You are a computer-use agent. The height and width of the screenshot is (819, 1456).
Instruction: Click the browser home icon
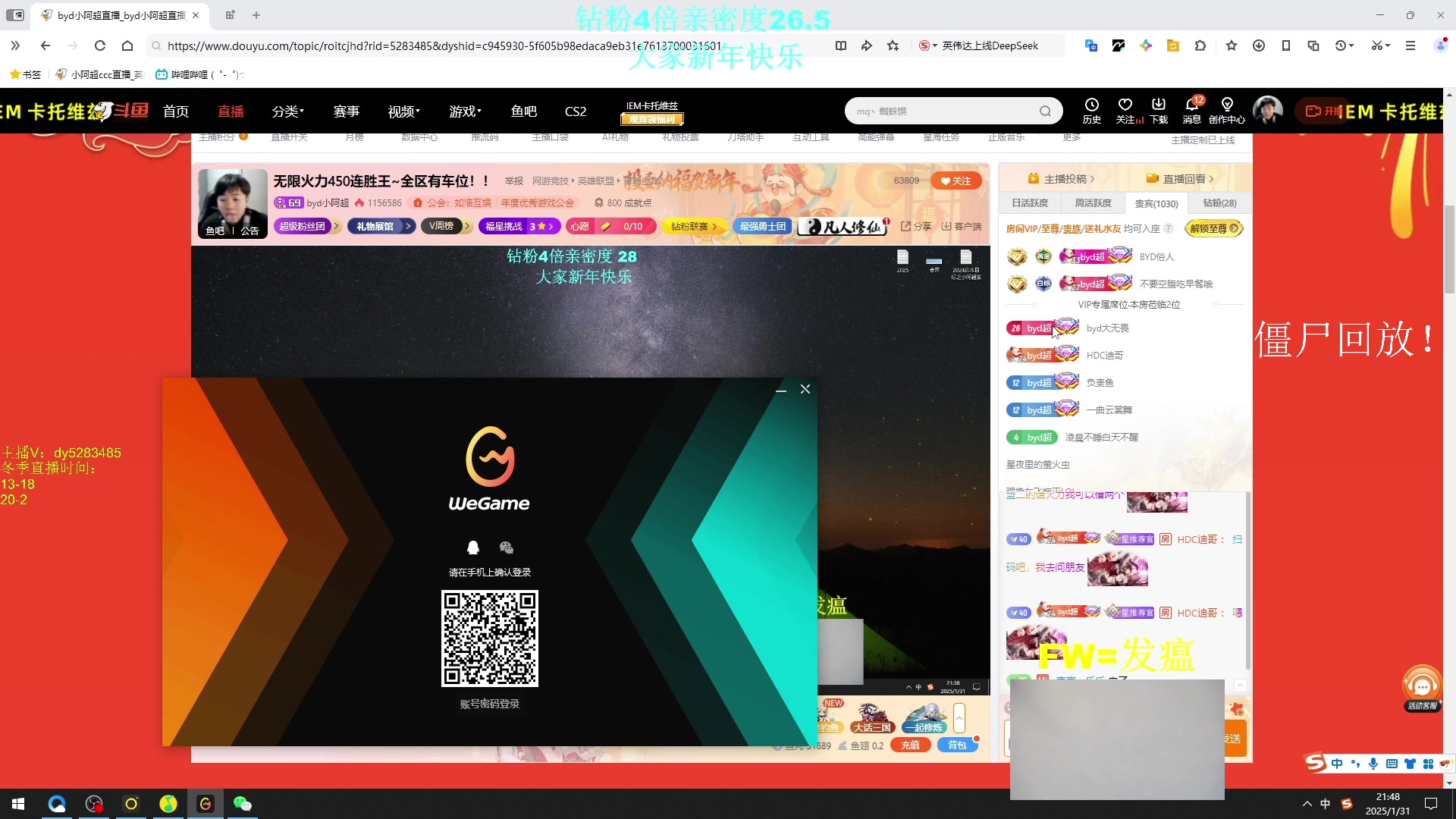coord(127,46)
